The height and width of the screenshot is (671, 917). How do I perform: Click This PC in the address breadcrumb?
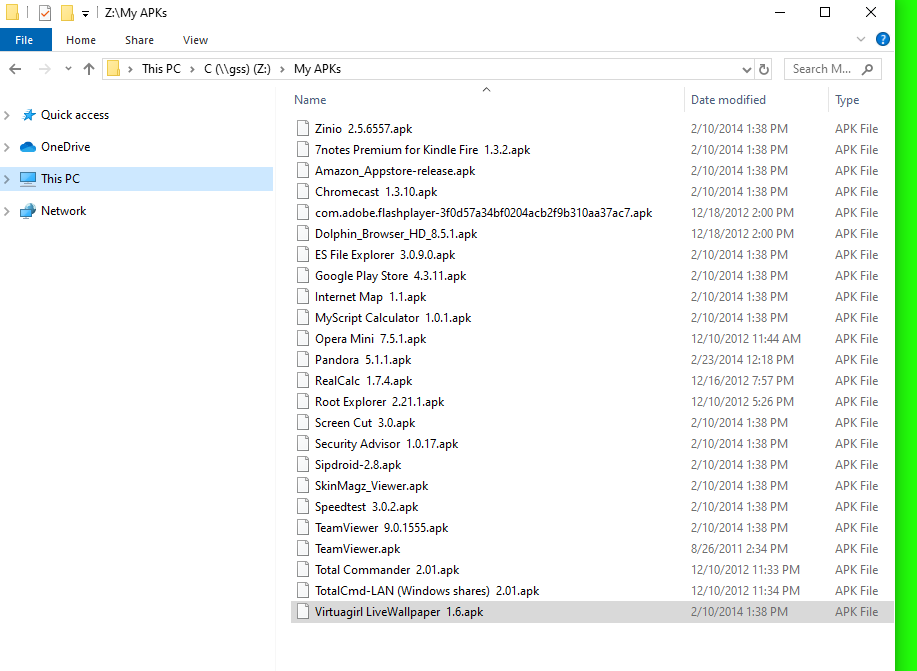click(160, 69)
